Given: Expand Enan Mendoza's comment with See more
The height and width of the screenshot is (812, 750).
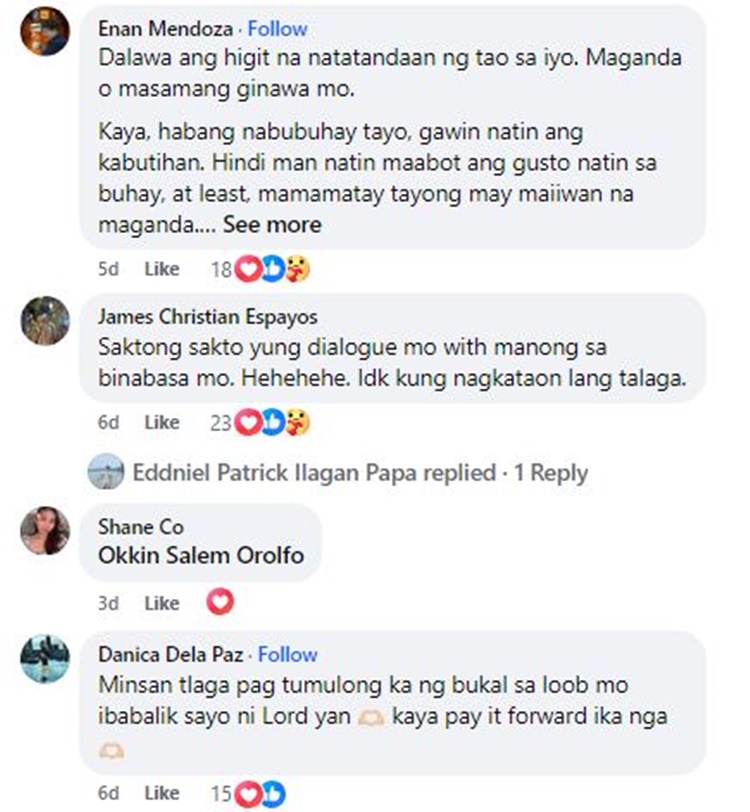Looking at the screenshot, I should pos(272,225).
